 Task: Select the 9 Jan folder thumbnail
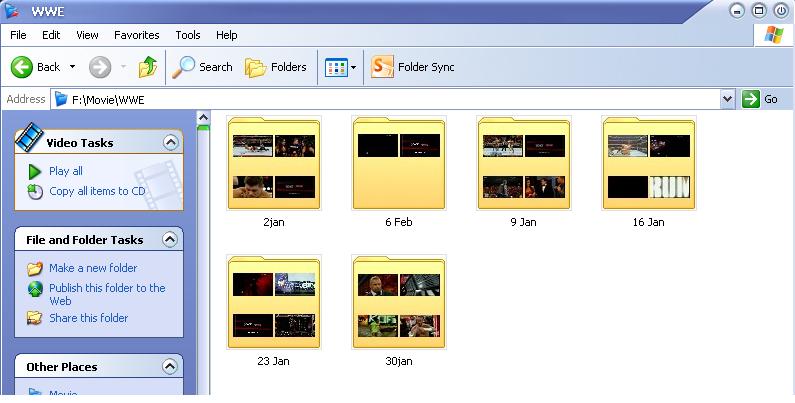pyautogui.click(x=524, y=163)
